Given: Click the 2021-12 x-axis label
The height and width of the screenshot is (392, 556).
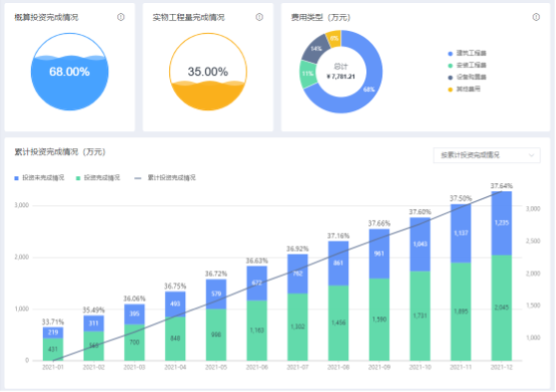Looking at the screenshot, I should (501, 368).
